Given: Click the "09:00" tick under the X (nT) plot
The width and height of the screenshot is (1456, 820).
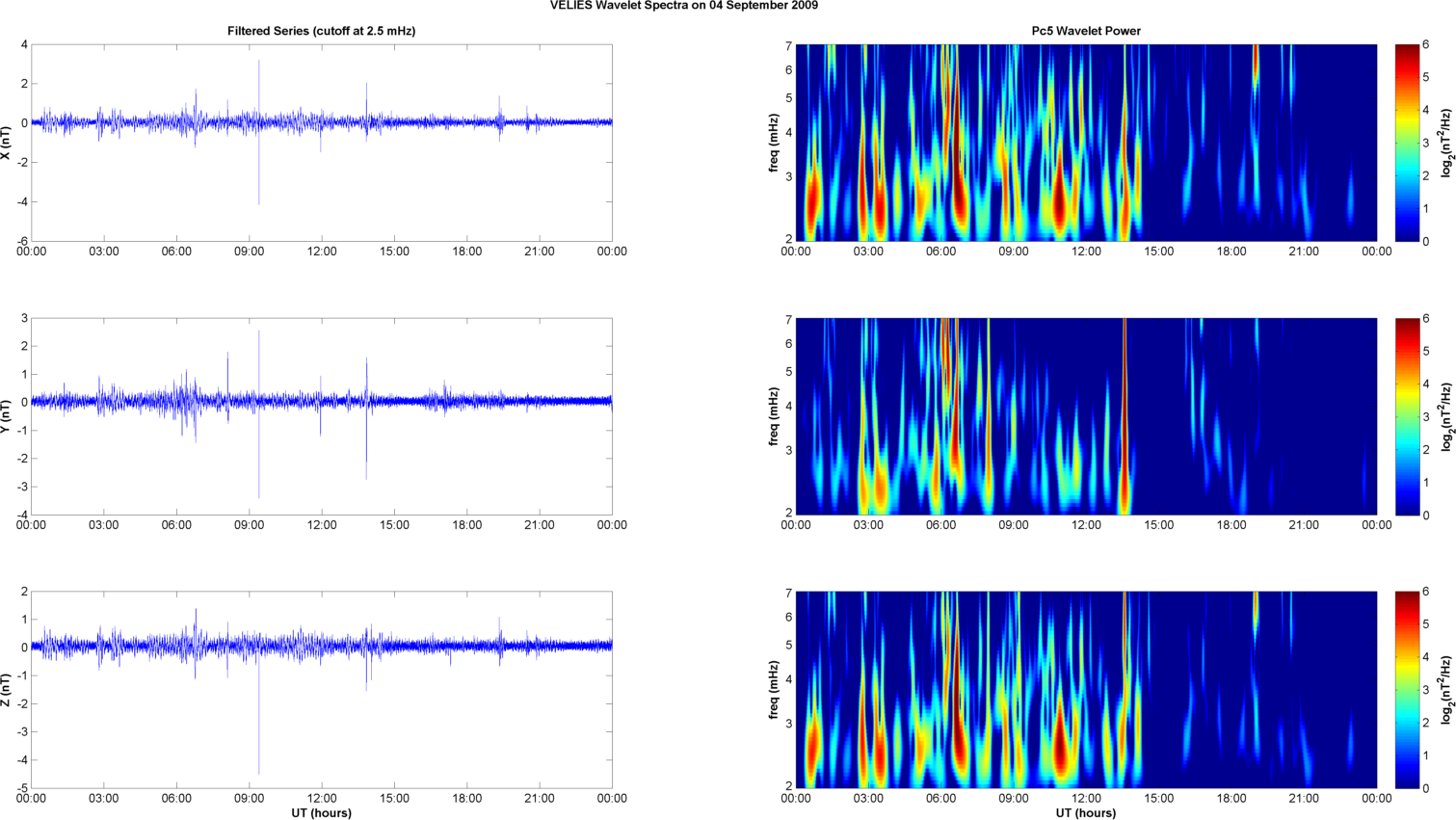Looking at the screenshot, I should point(250,251).
